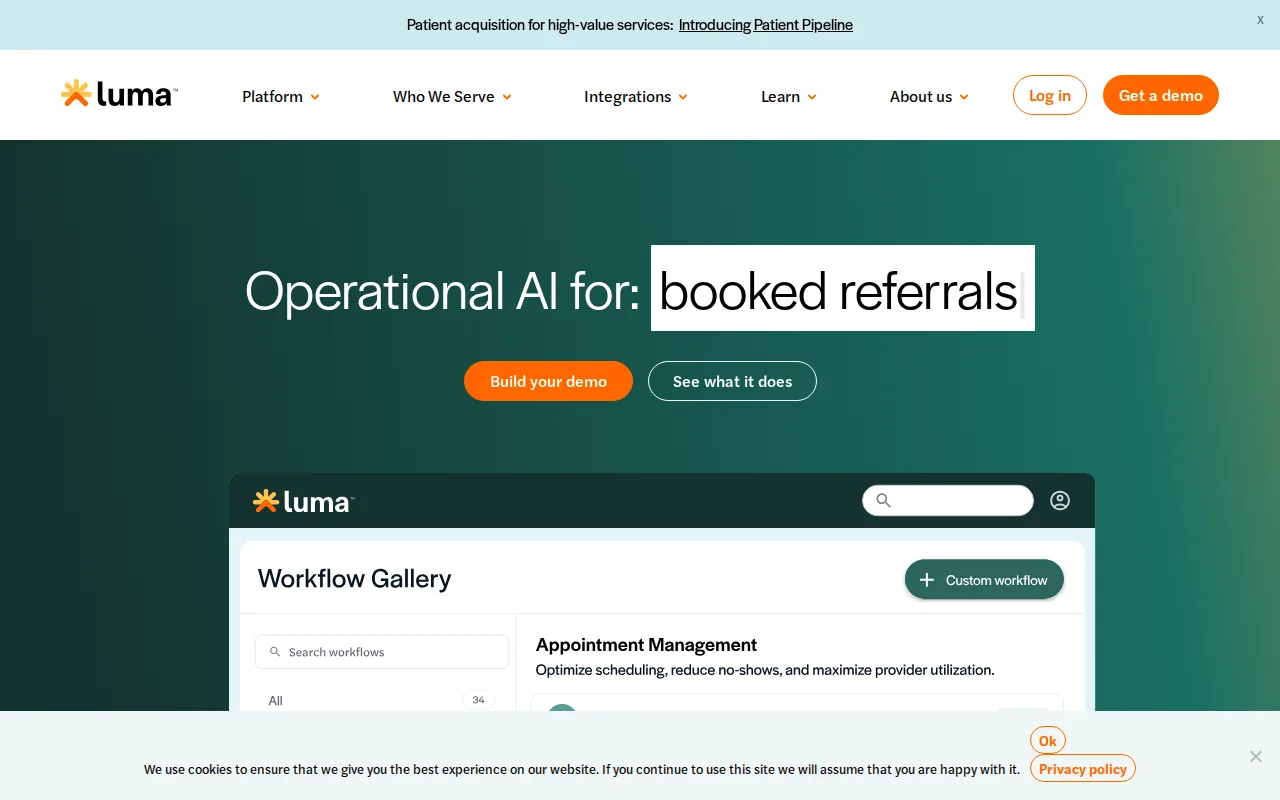
Task: Click the "Optimize scheduling, reduce no-shows" description
Action: (x=765, y=670)
